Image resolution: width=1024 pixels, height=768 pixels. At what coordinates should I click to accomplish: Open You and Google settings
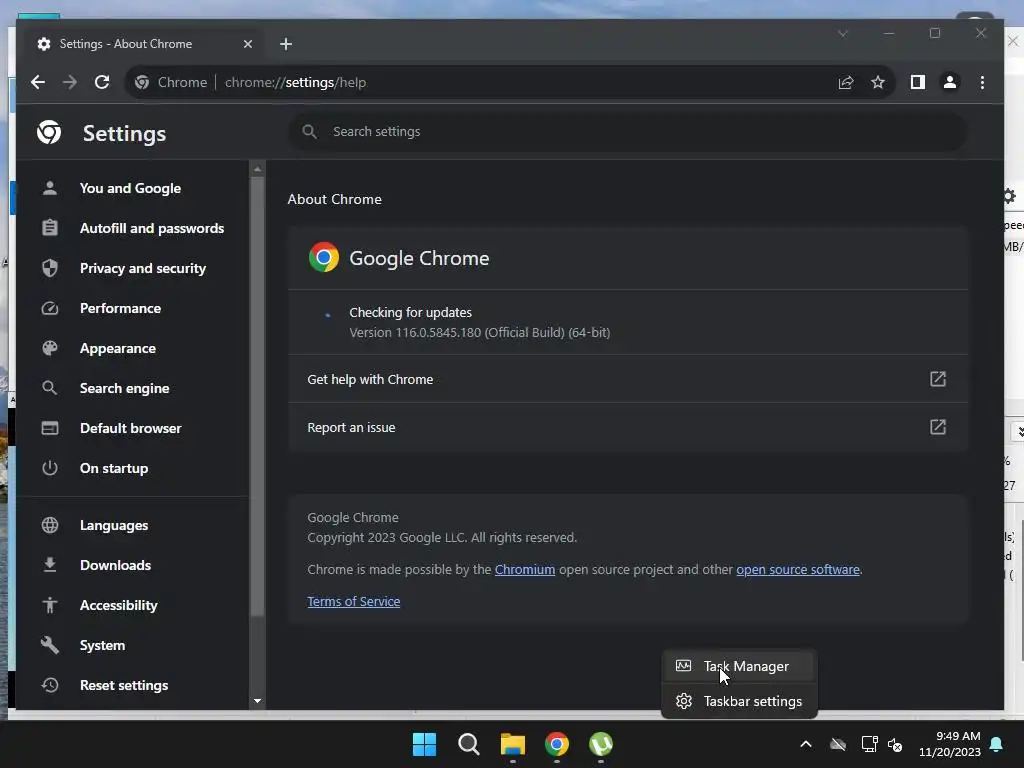pos(130,188)
